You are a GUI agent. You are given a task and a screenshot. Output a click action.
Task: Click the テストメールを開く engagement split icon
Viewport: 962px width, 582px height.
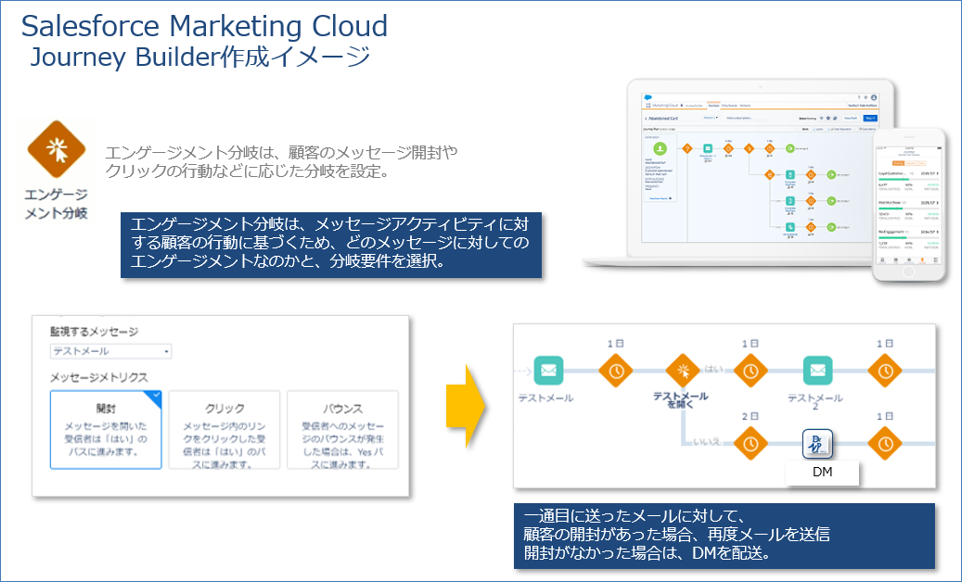683,370
